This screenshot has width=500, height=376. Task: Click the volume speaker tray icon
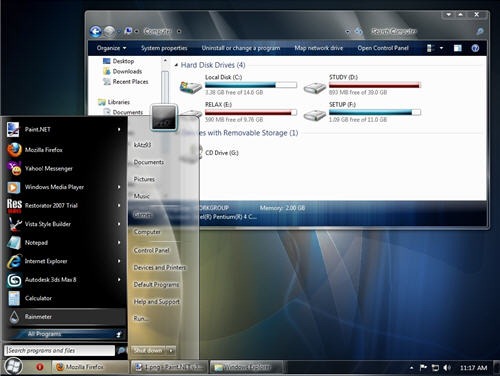point(447,368)
